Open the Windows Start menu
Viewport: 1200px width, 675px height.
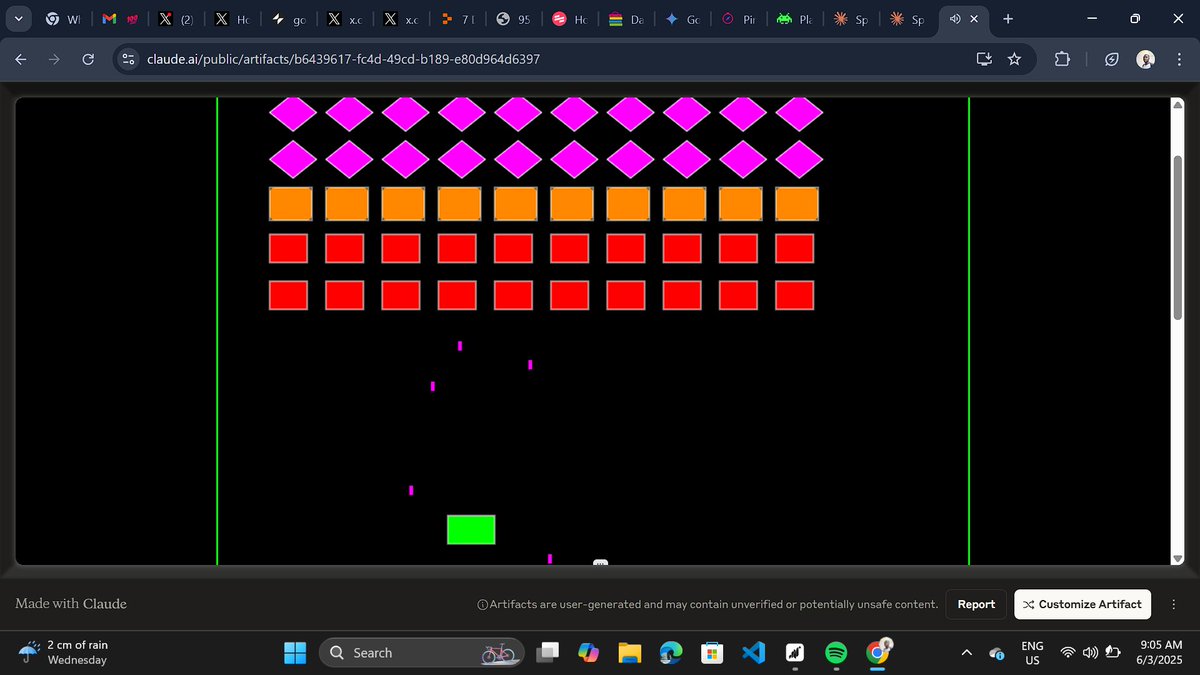point(295,653)
